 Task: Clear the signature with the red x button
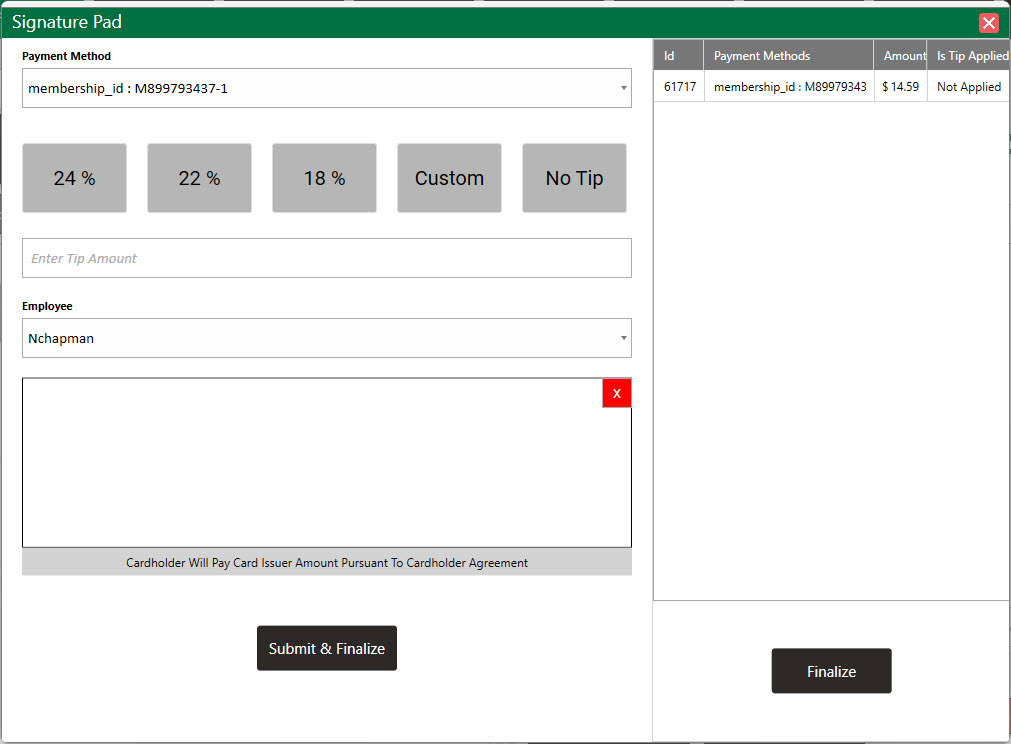(616, 393)
